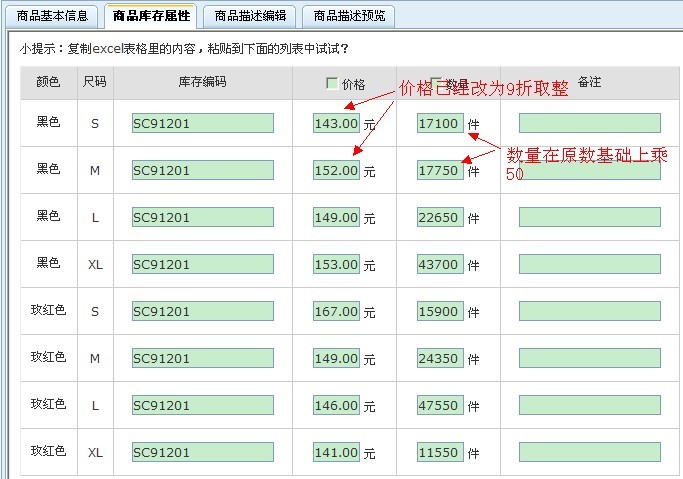Toggle the 价格 column header checkbox

[x=332, y=84]
